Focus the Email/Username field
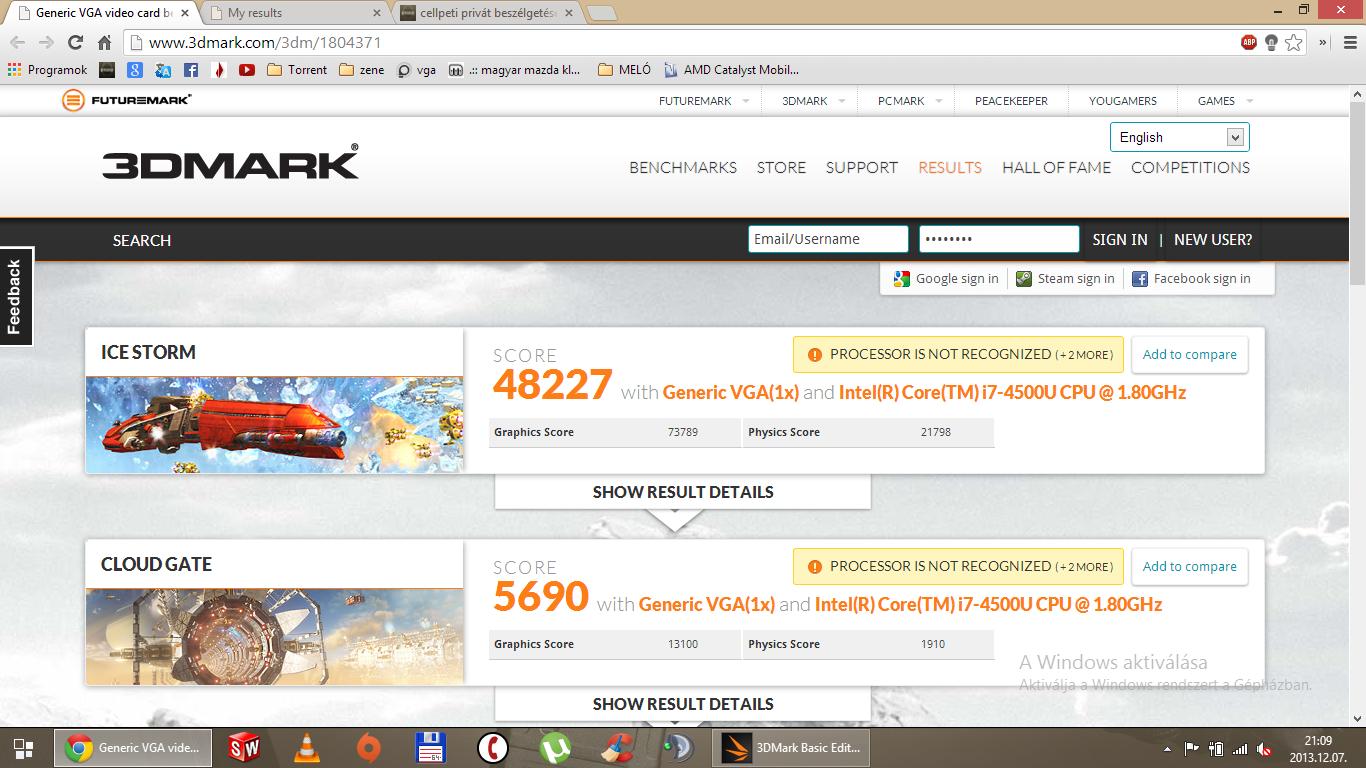 [828, 239]
